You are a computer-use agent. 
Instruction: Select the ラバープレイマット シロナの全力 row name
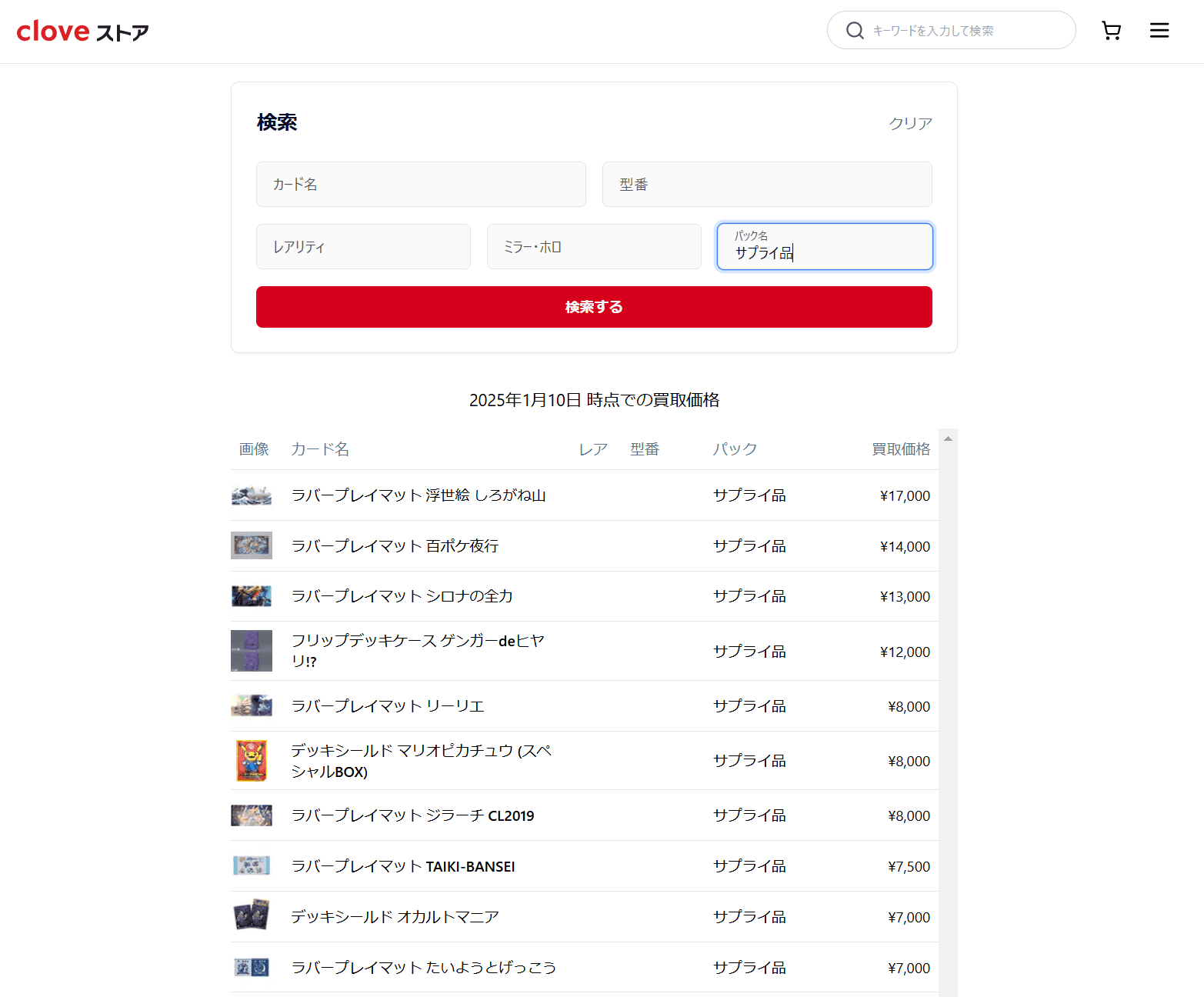coord(402,596)
